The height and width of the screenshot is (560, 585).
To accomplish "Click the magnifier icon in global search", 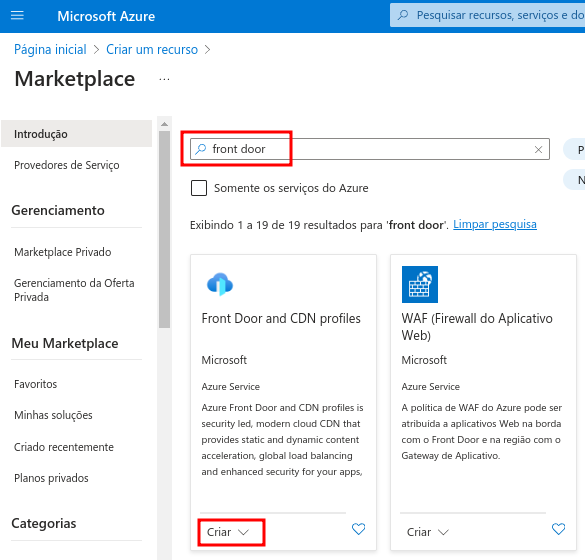I will tap(403, 15).
